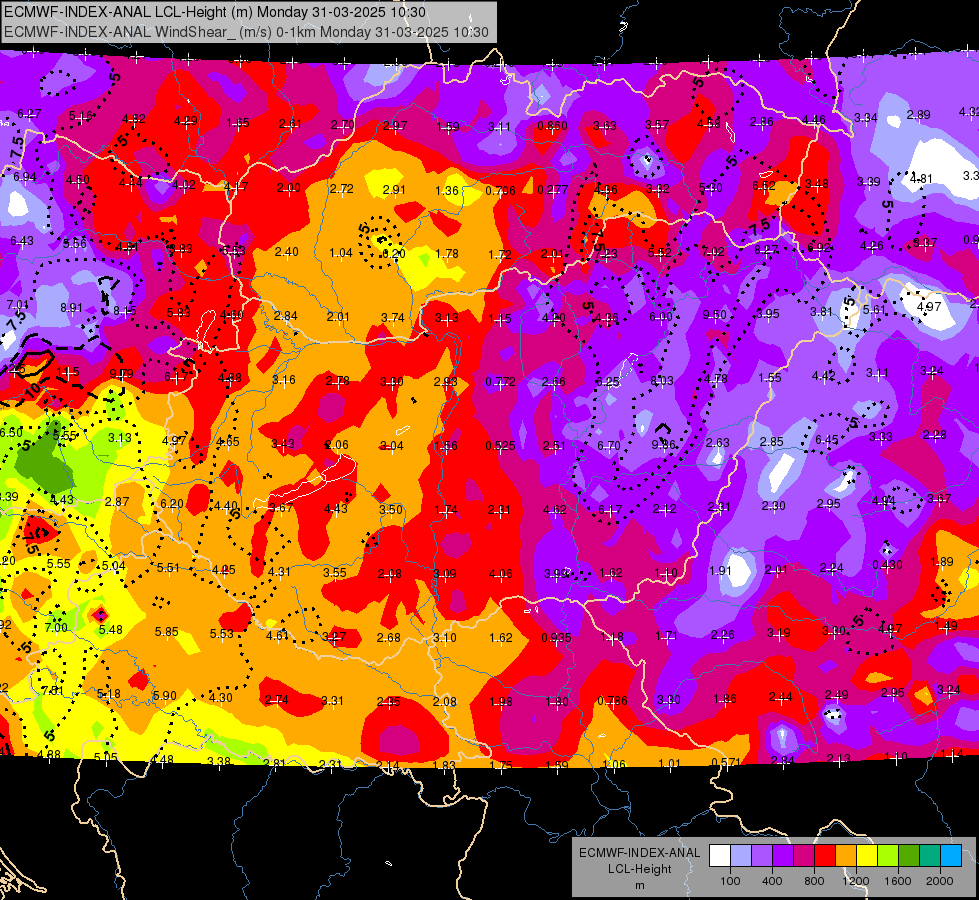Click the dark green swatch in the legend

(909, 856)
